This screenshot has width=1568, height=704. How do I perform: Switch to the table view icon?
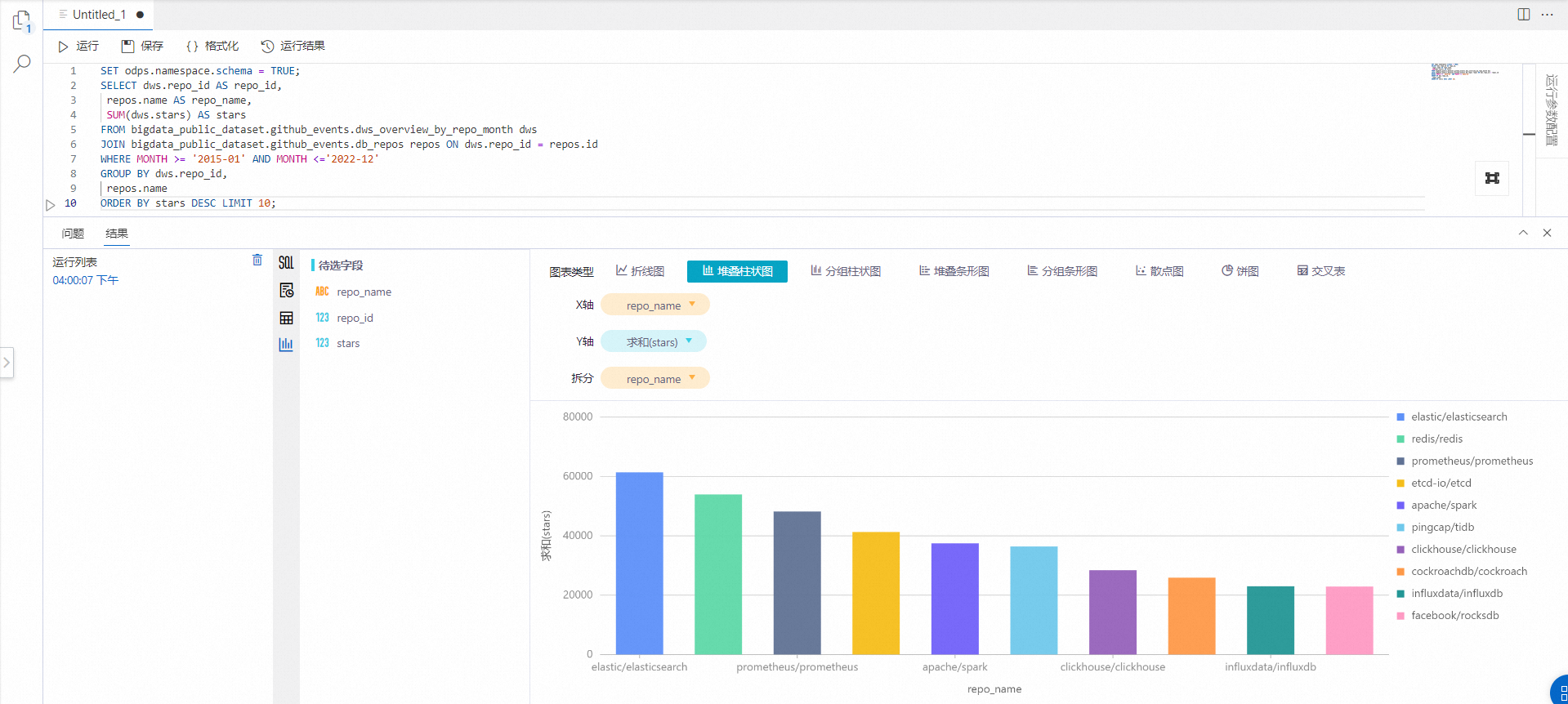pyautogui.click(x=286, y=318)
